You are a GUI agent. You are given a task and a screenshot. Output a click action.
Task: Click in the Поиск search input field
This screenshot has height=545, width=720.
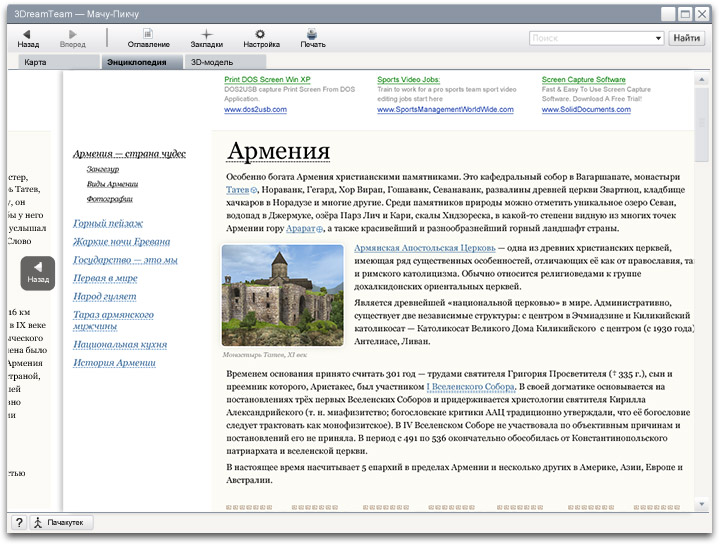(x=590, y=38)
